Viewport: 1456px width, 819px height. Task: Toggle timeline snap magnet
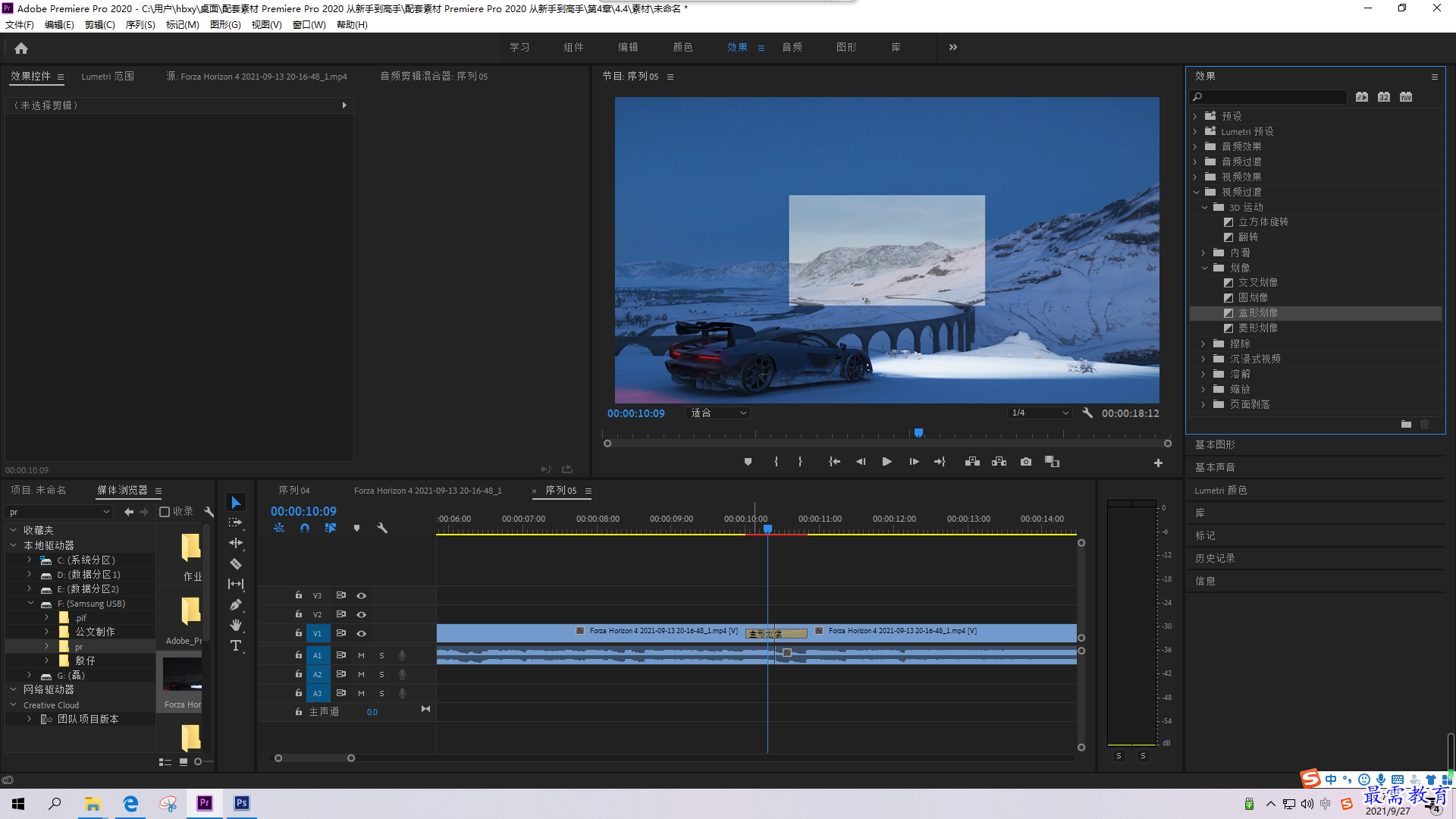pos(305,528)
